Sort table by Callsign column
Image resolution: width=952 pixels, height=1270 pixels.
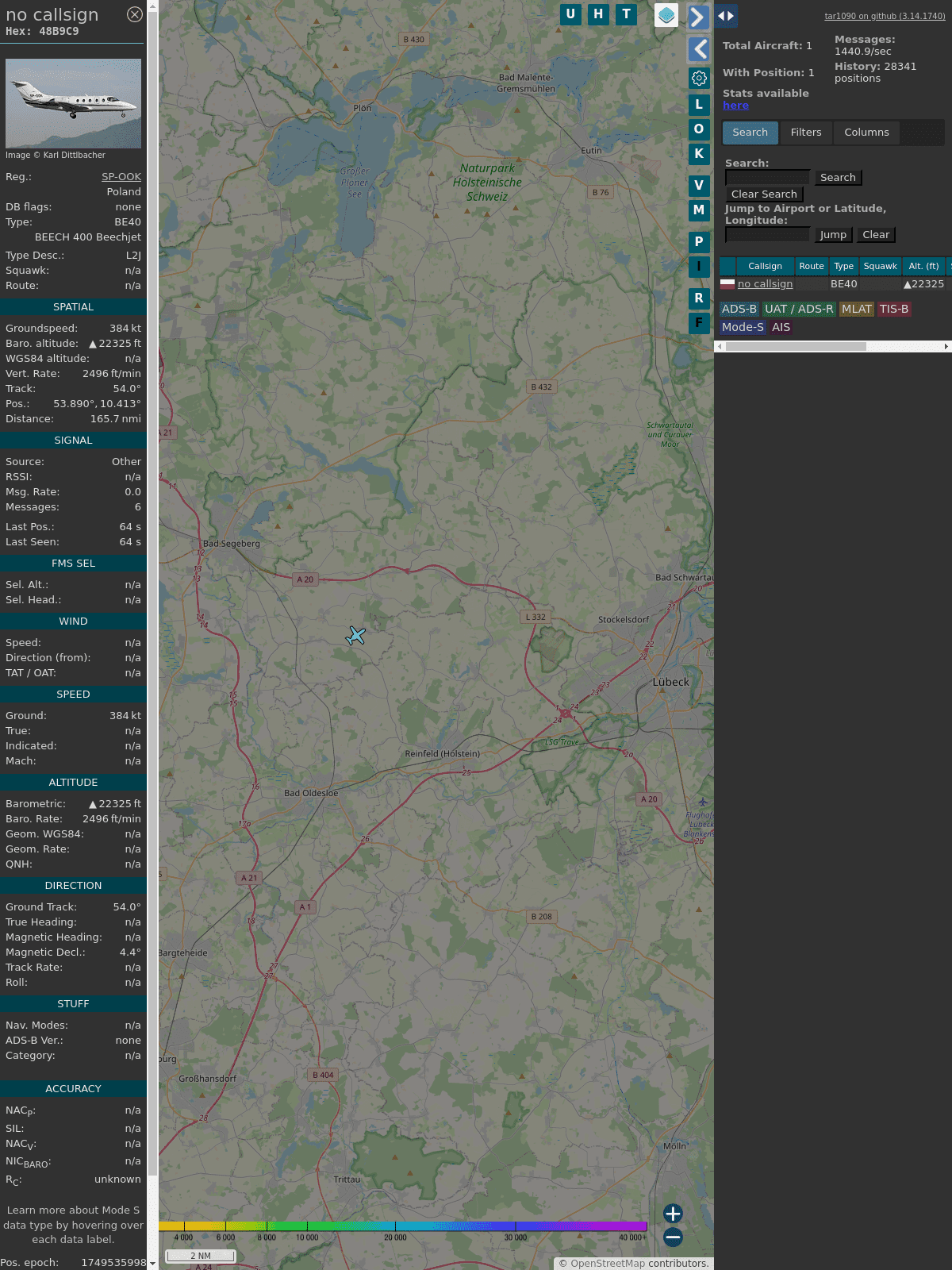click(765, 267)
